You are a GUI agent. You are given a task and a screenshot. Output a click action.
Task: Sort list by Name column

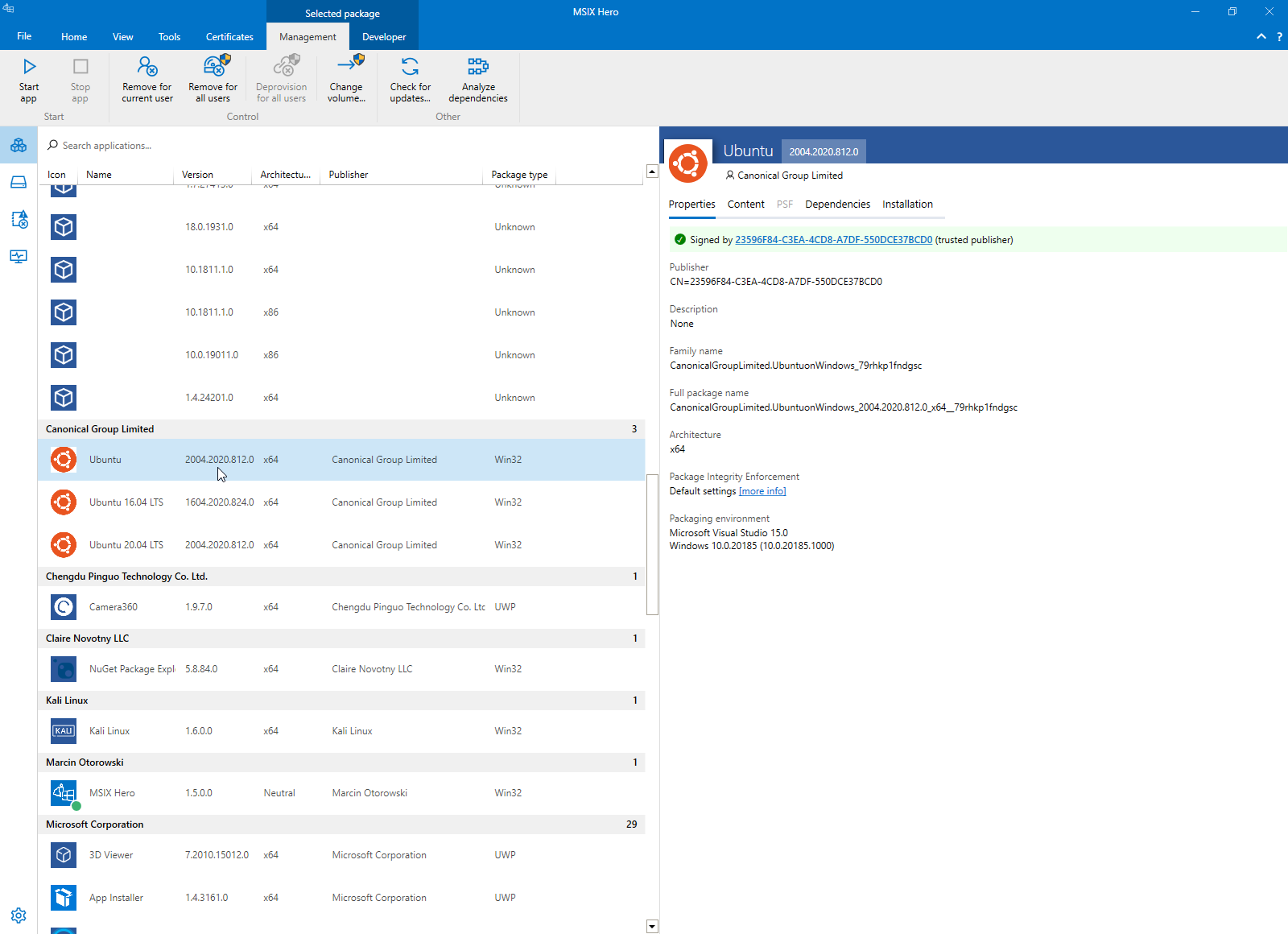[x=128, y=175]
